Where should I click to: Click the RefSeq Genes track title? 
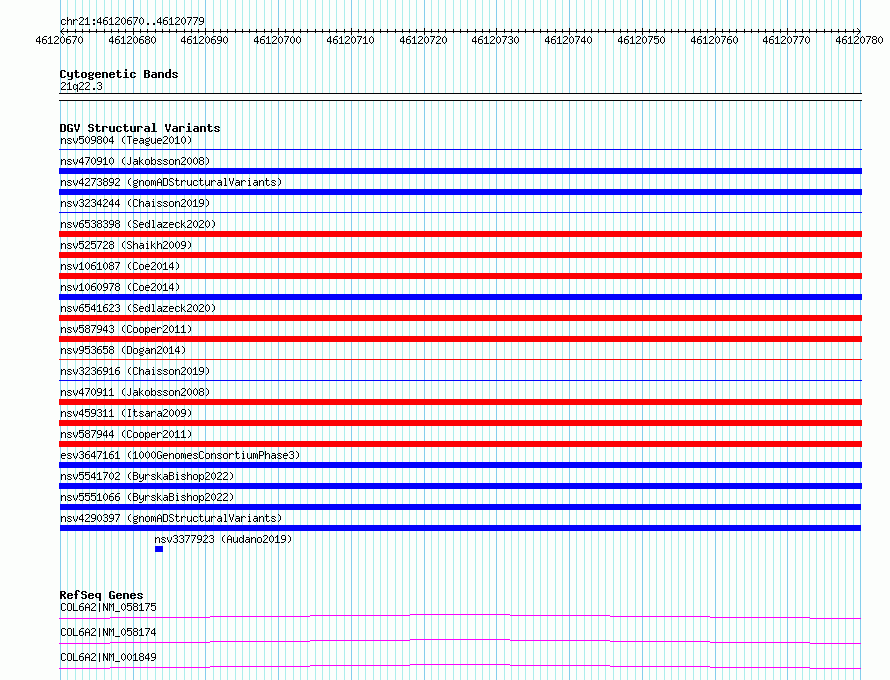click(101, 595)
